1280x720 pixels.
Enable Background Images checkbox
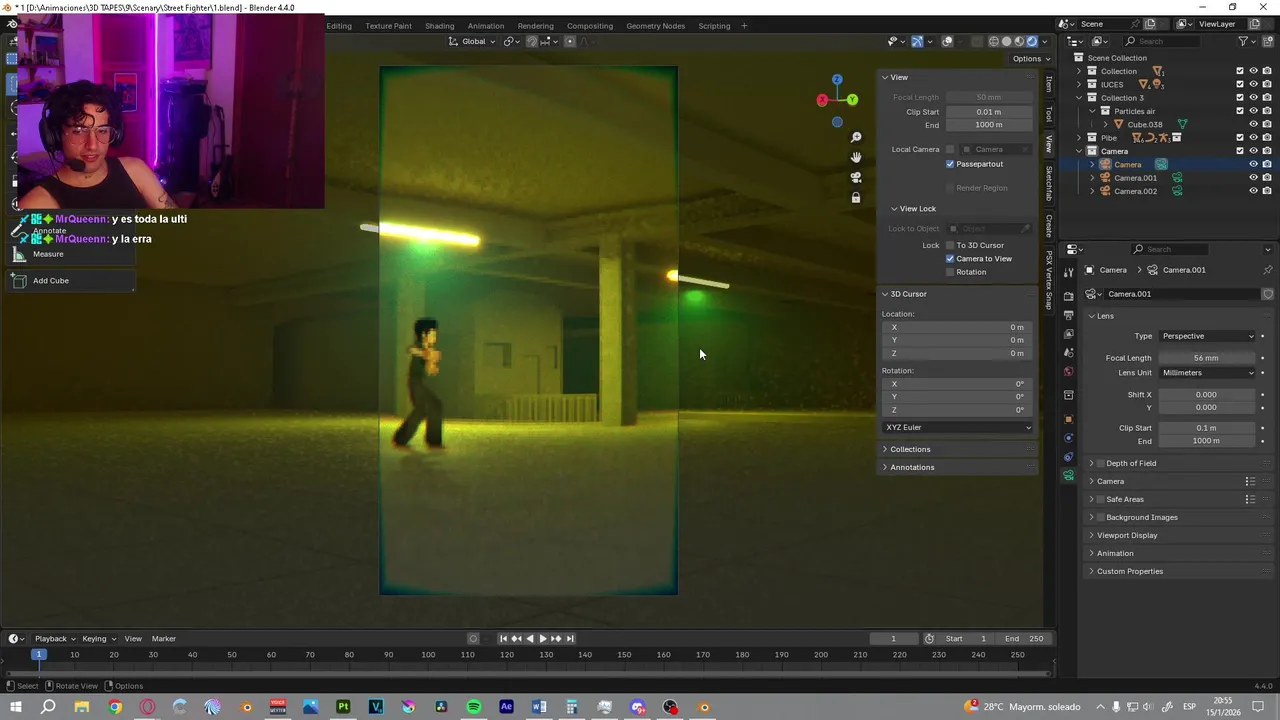pyautogui.click(x=1101, y=517)
